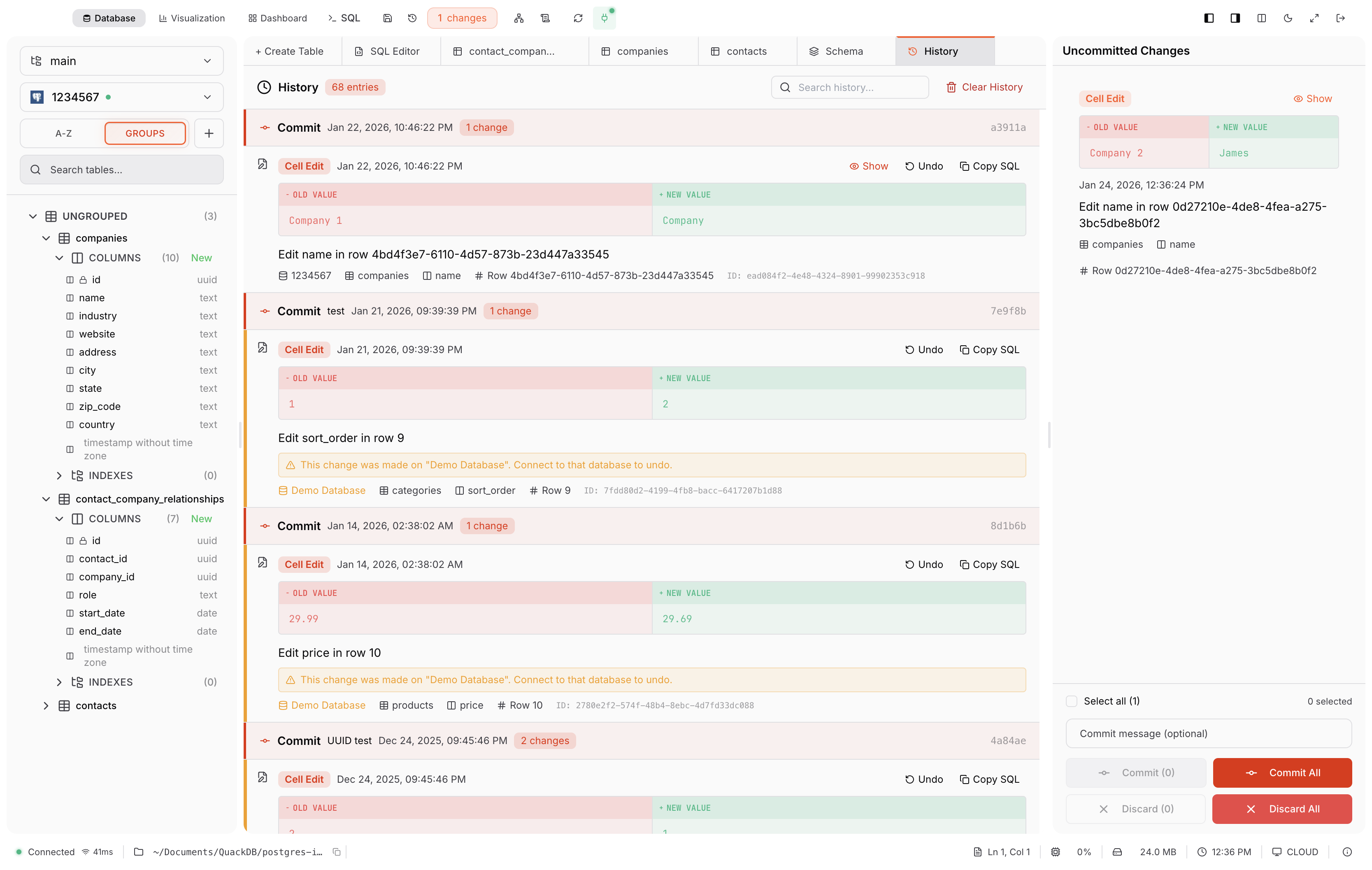Focus the Search history field

coord(850,88)
